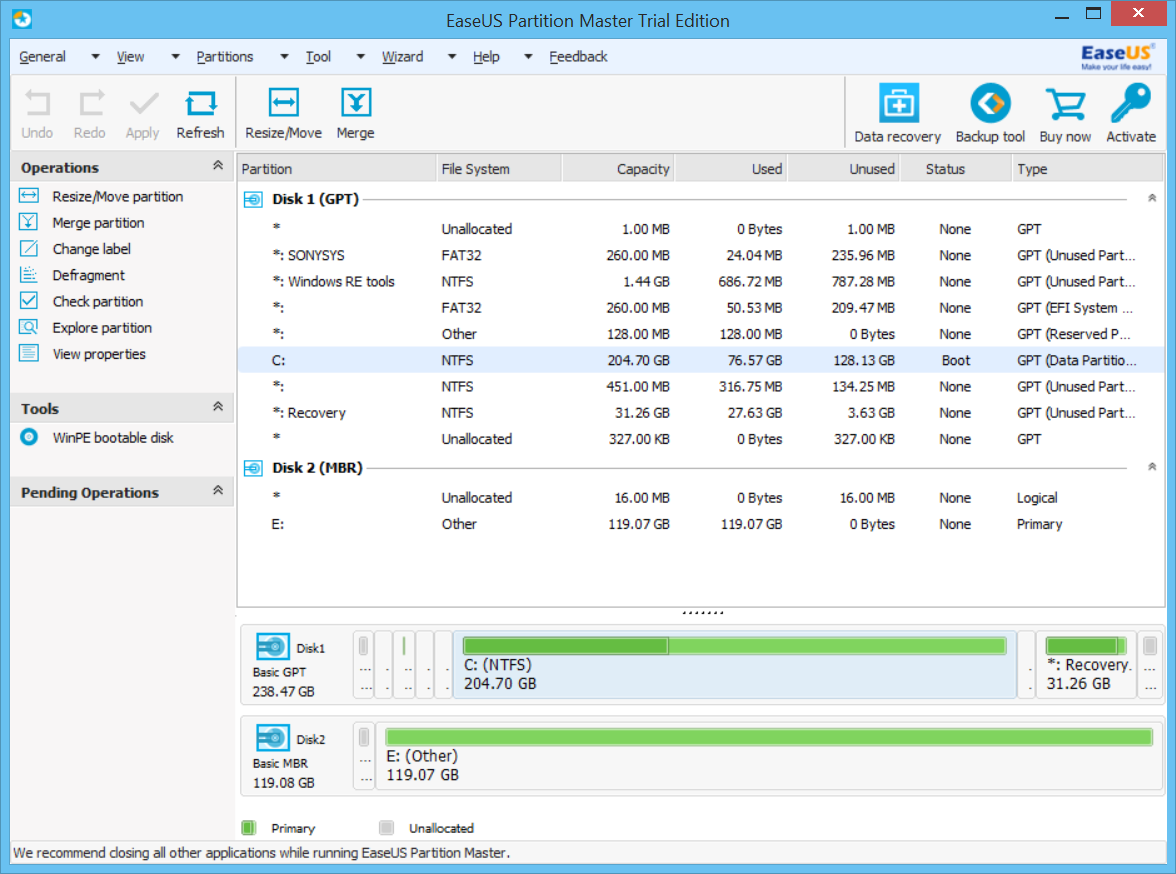The width and height of the screenshot is (1176, 874).
Task: Click the Change label sidebar icon
Action: [28, 248]
